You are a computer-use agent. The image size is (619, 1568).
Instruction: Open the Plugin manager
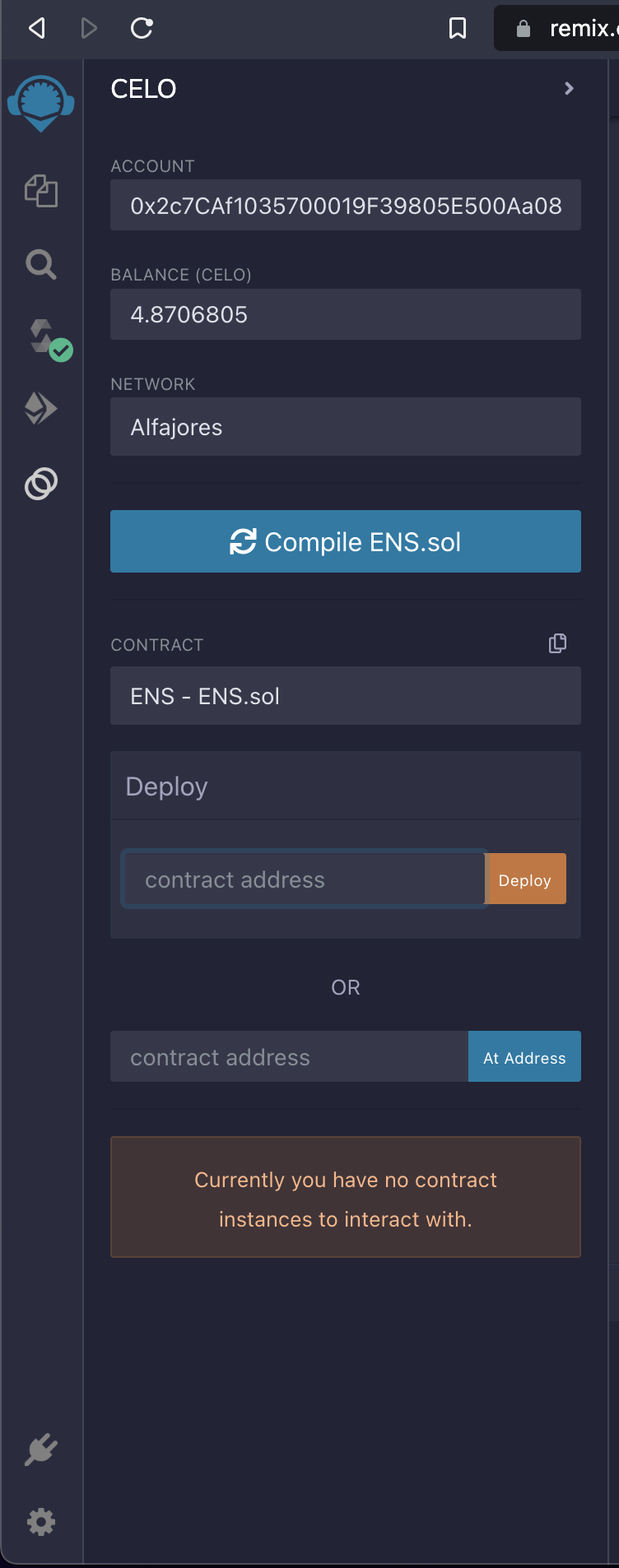coord(41,1450)
